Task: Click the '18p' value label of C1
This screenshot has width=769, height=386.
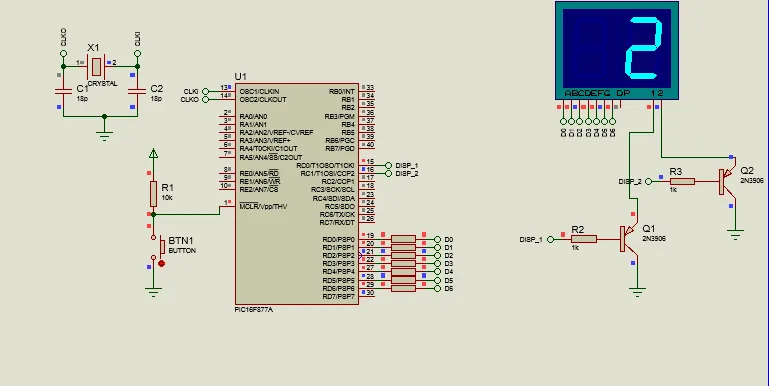Action: (82, 99)
